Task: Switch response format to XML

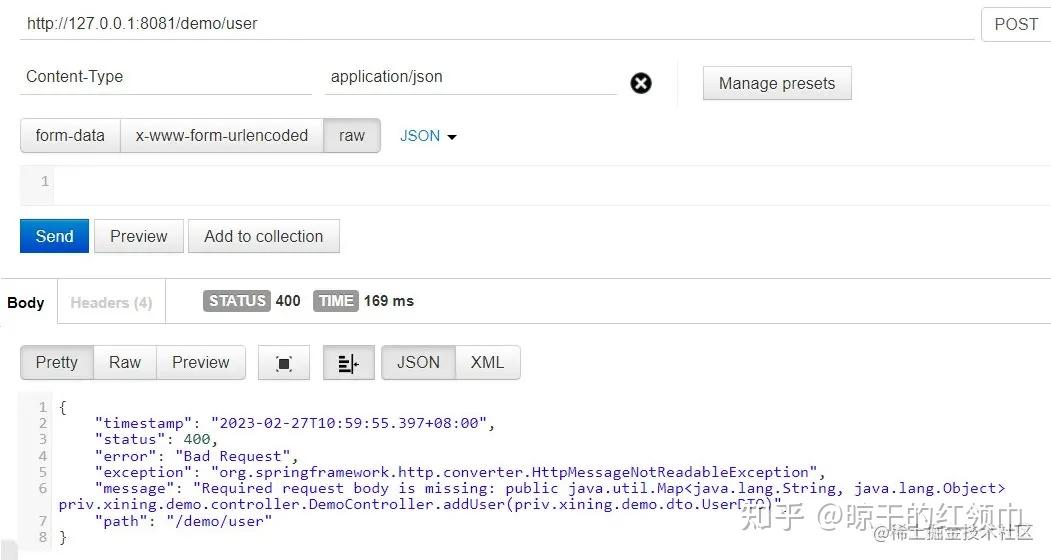Action: tap(487, 363)
